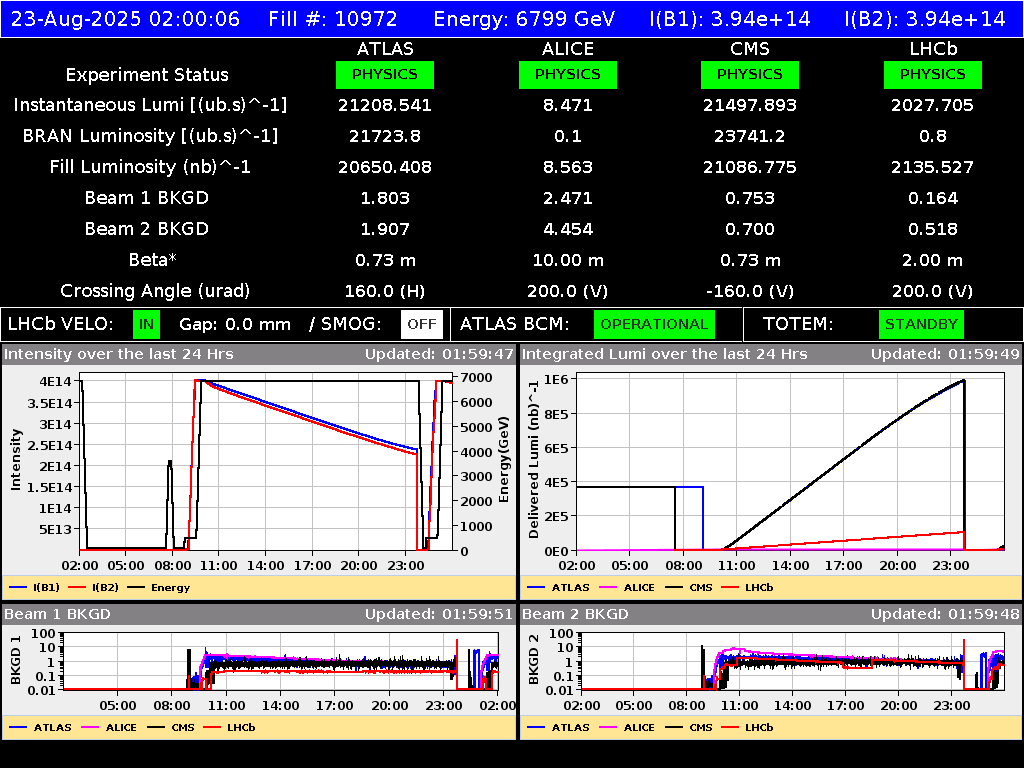
Task: Select the Updated: 01:59:47 timestamp
Action: click(x=440, y=354)
